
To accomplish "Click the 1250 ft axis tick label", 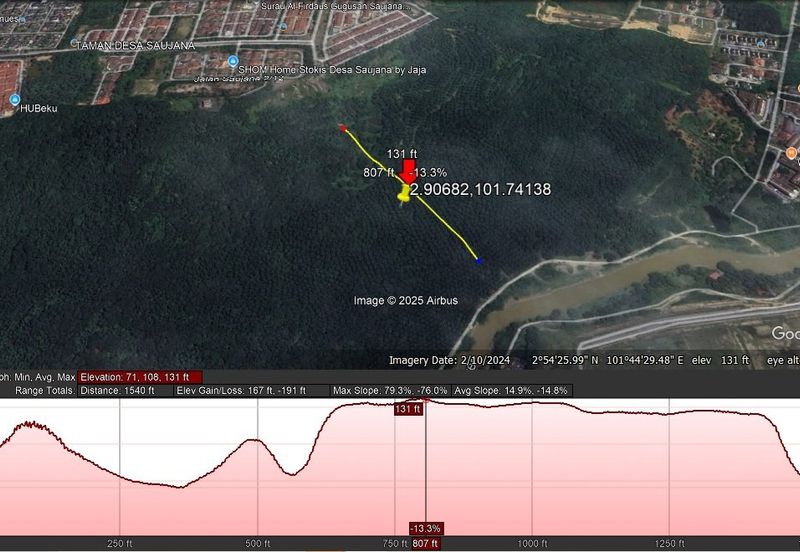I will (669, 543).
